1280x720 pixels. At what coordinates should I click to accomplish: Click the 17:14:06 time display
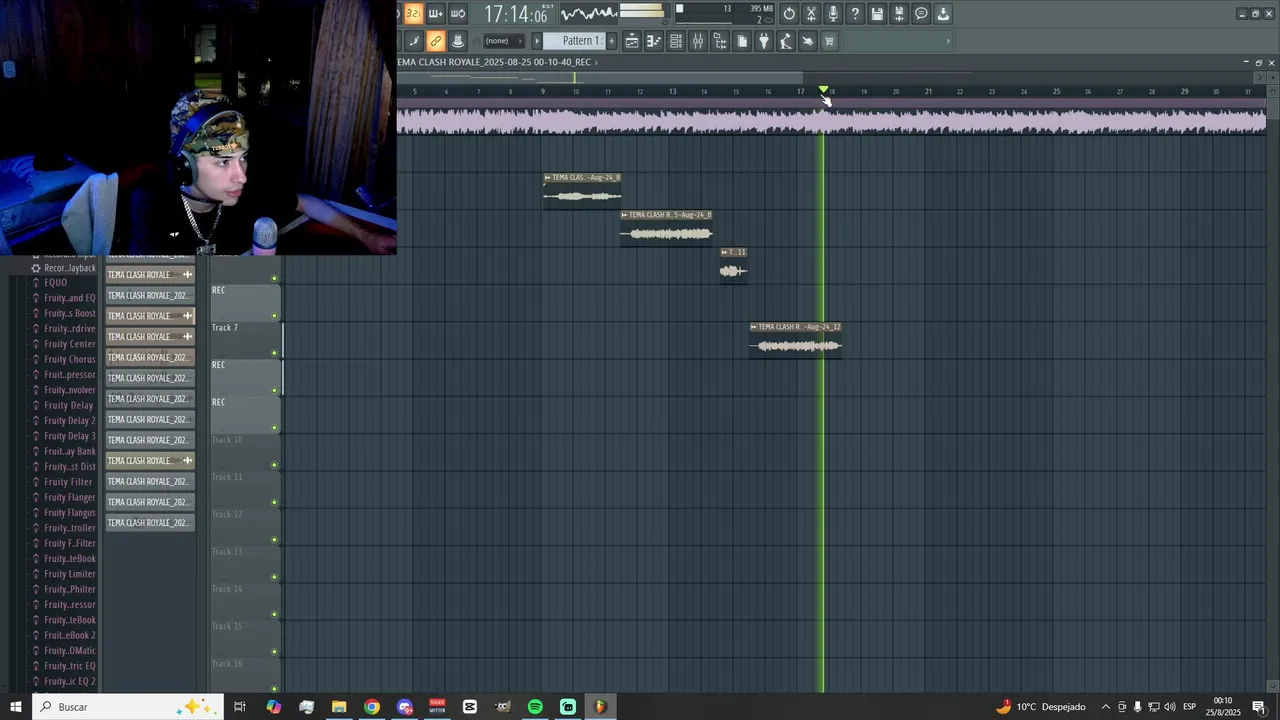(x=515, y=14)
